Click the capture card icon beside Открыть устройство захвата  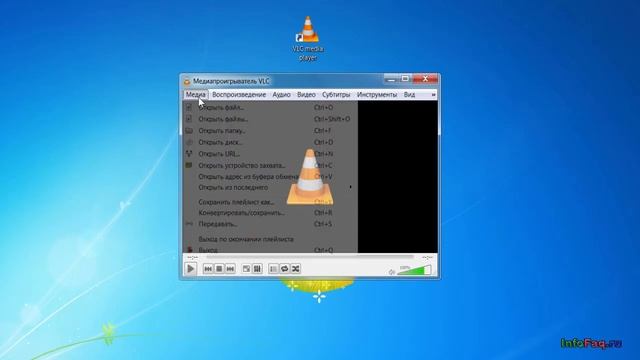(189, 165)
